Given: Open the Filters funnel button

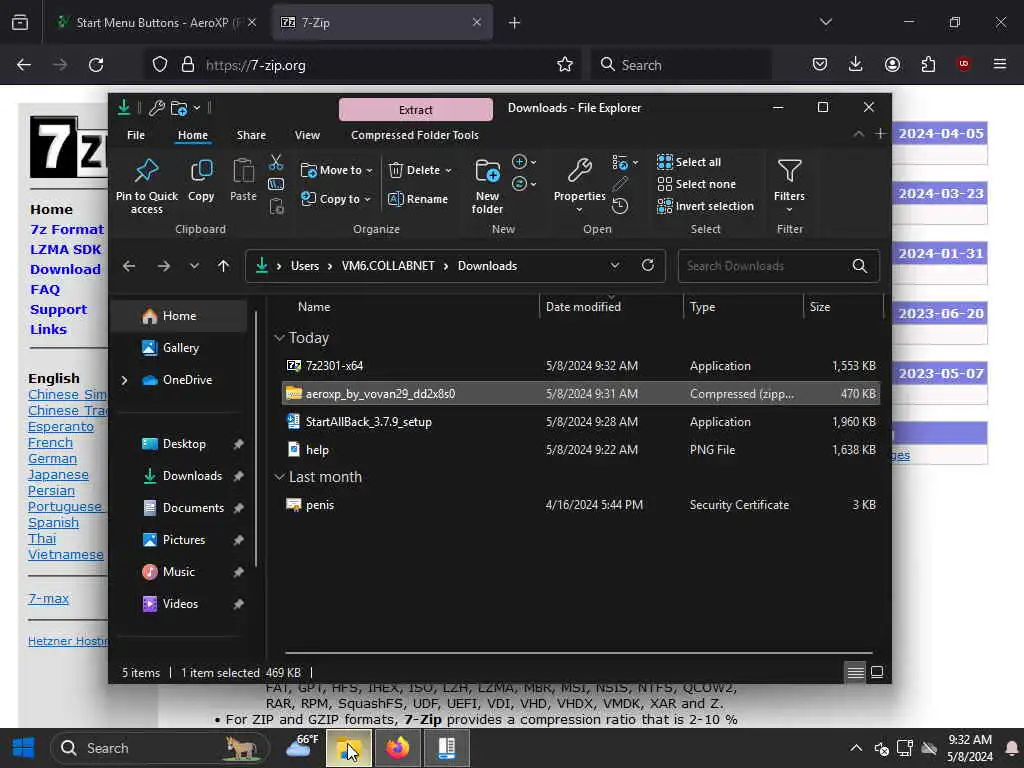Looking at the screenshot, I should pos(789,186).
